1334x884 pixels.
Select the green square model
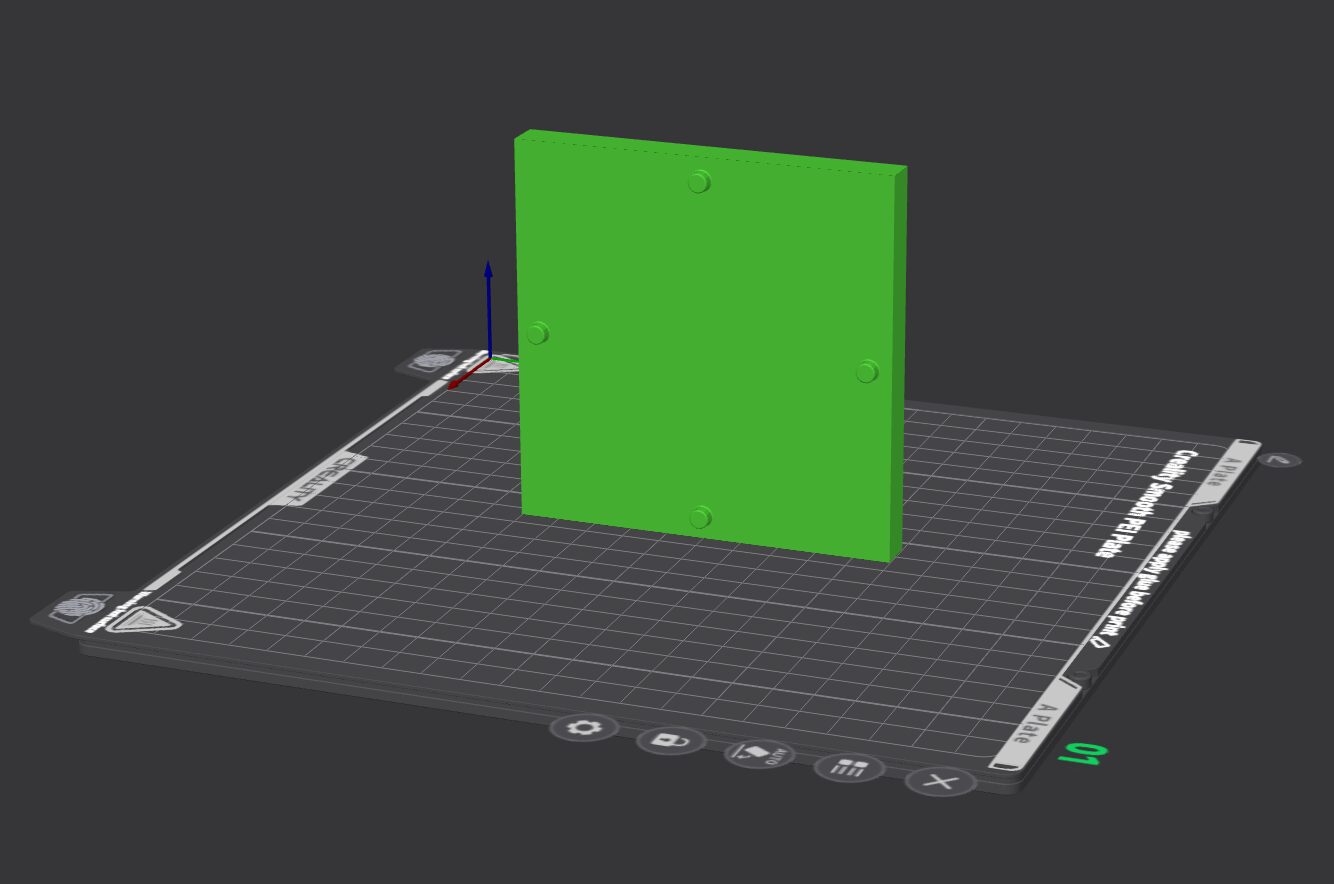click(x=710, y=345)
